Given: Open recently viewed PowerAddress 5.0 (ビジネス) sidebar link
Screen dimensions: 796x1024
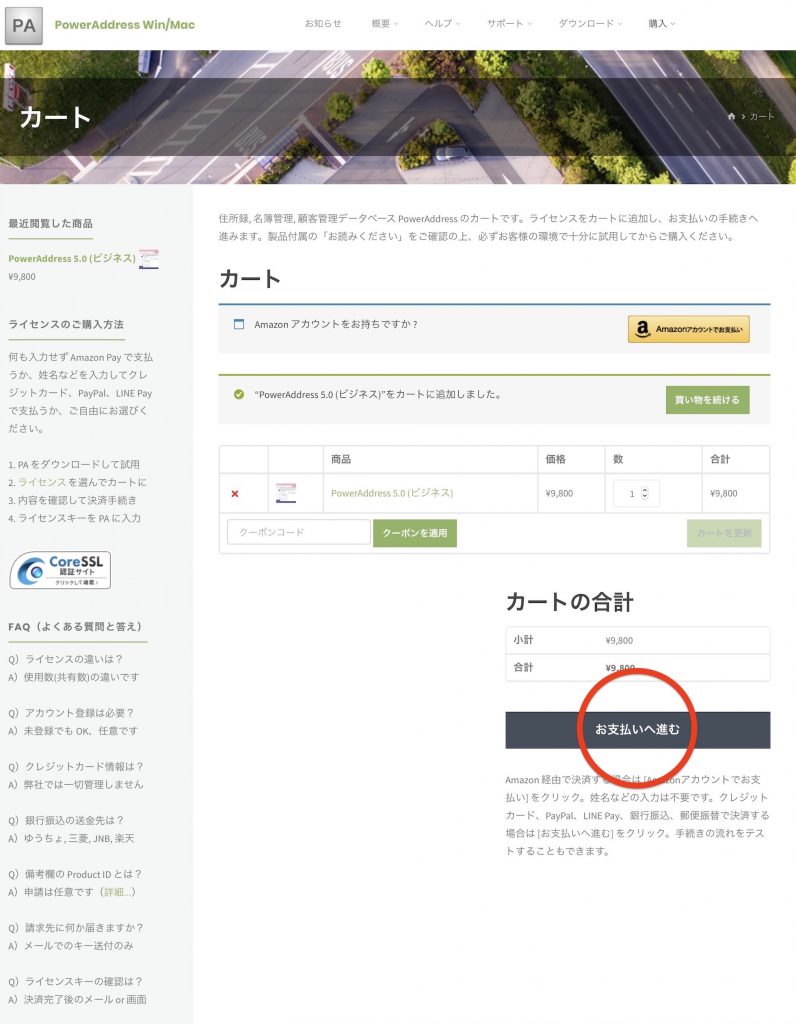Looking at the screenshot, I should (x=72, y=259).
